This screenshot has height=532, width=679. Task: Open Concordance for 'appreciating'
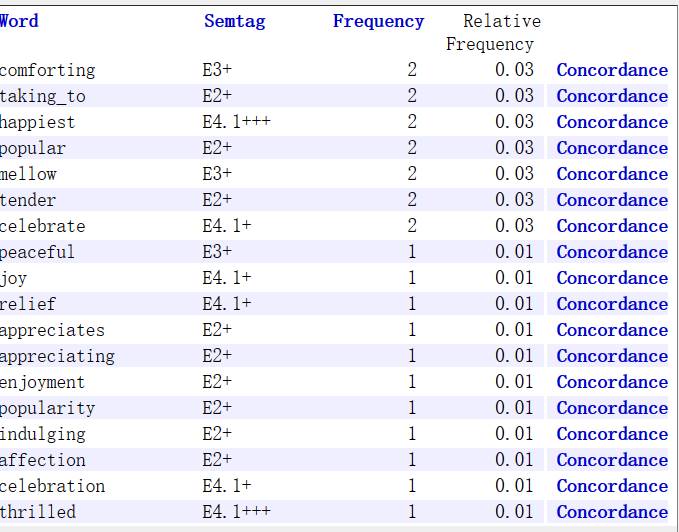tap(612, 356)
